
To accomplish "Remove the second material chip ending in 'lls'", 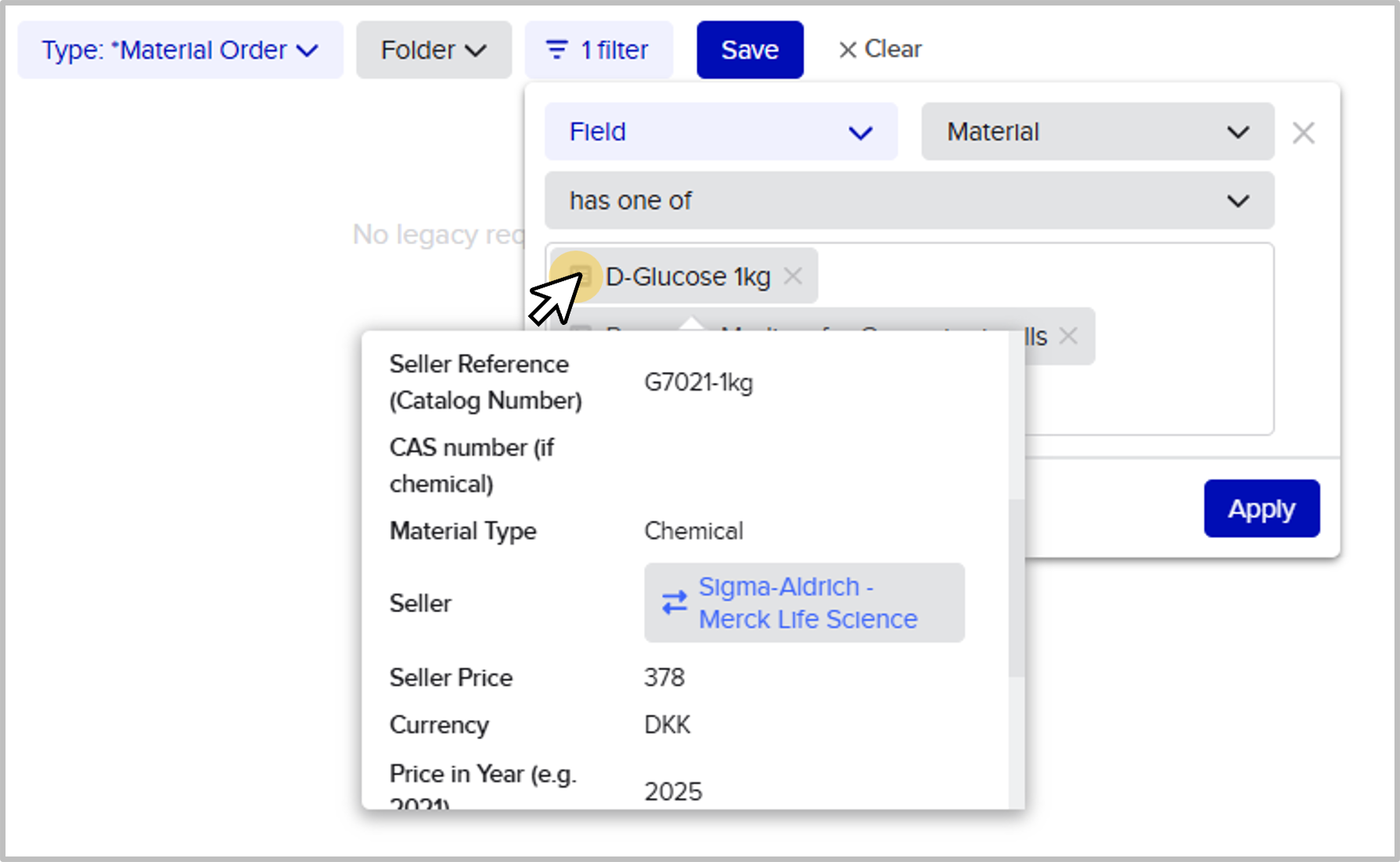I will click(1068, 337).
